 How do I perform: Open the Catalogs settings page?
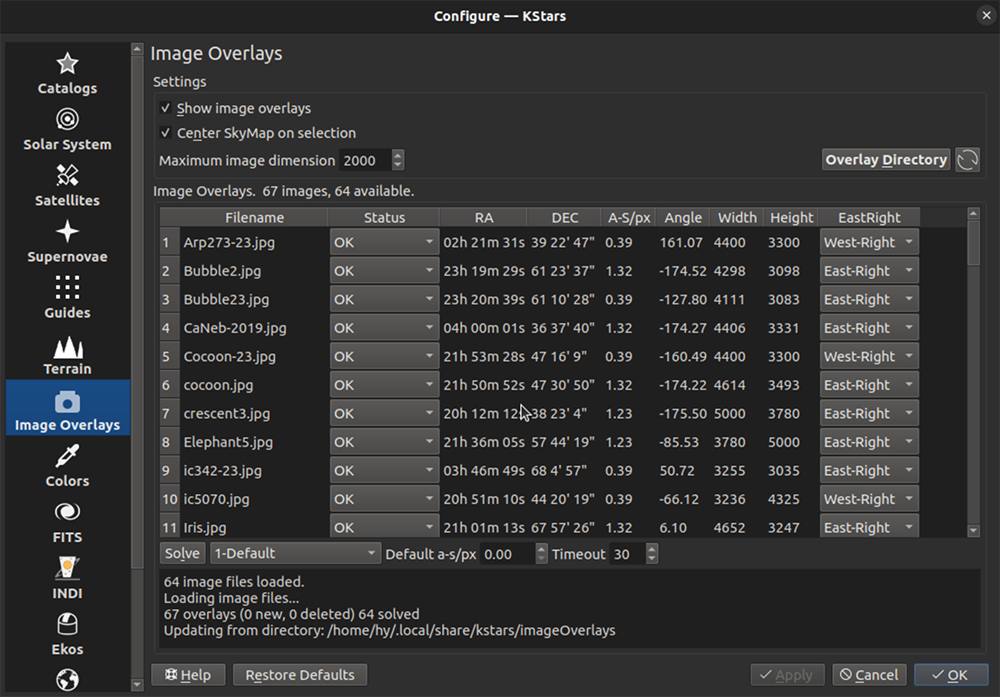[x=67, y=75]
